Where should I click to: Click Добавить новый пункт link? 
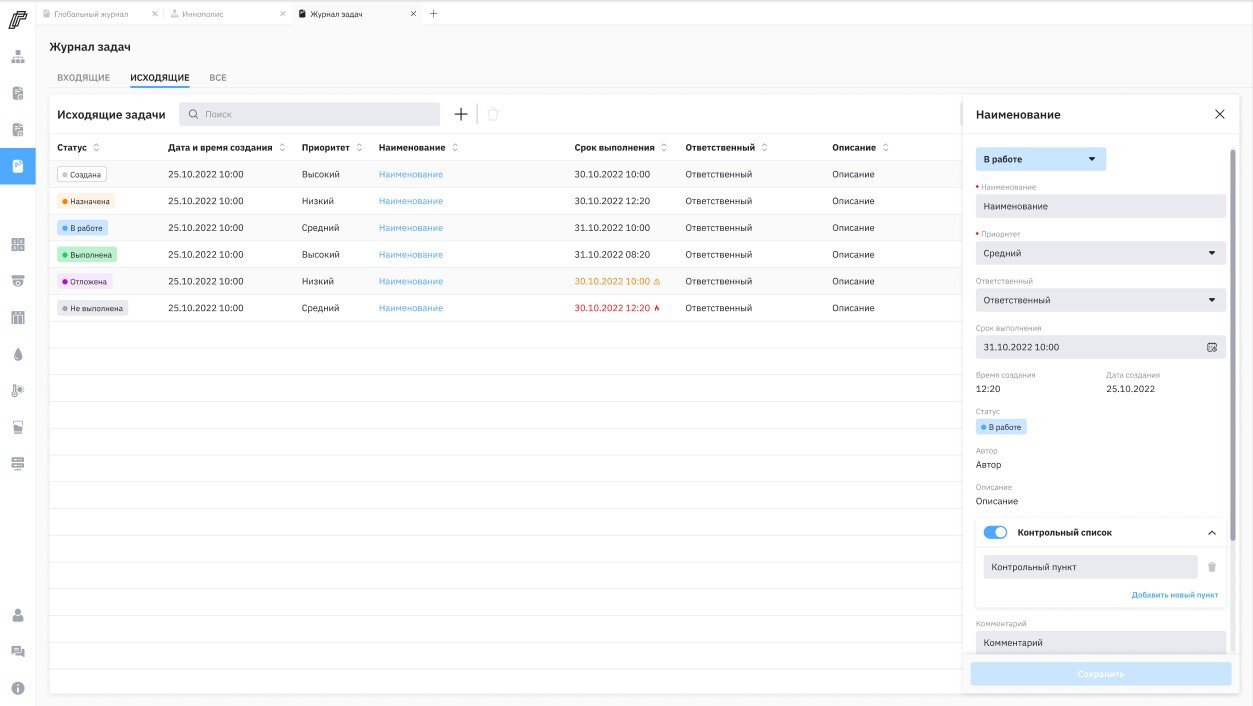(x=1174, y=595)
